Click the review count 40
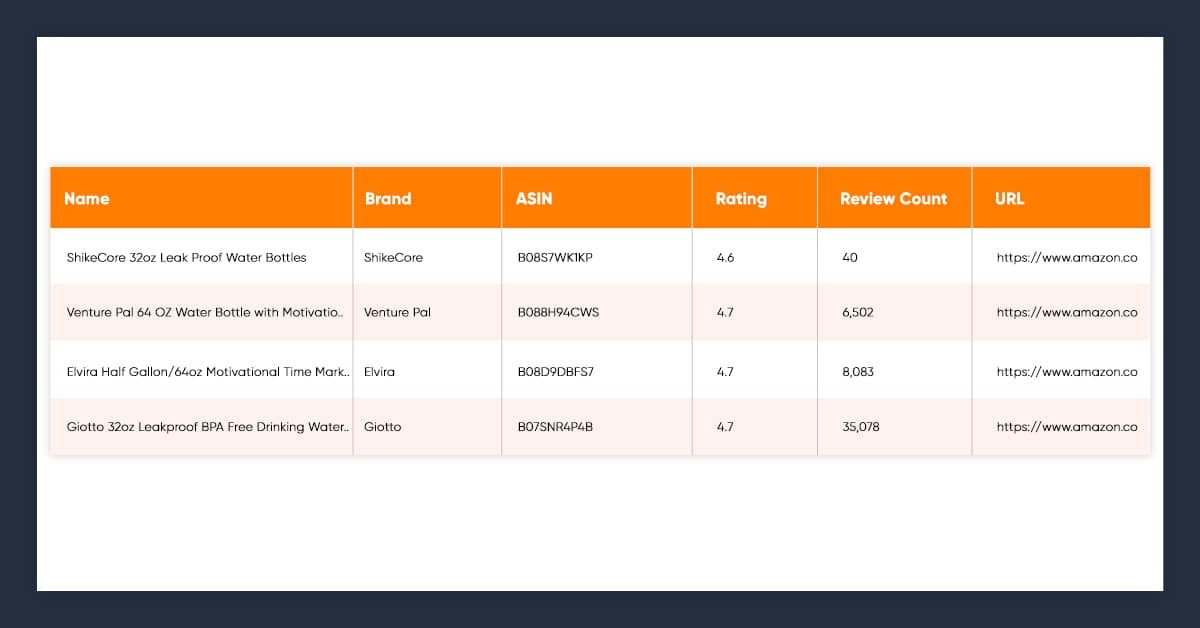This screenshot has height=628, width=1200. tap(850, 257)
